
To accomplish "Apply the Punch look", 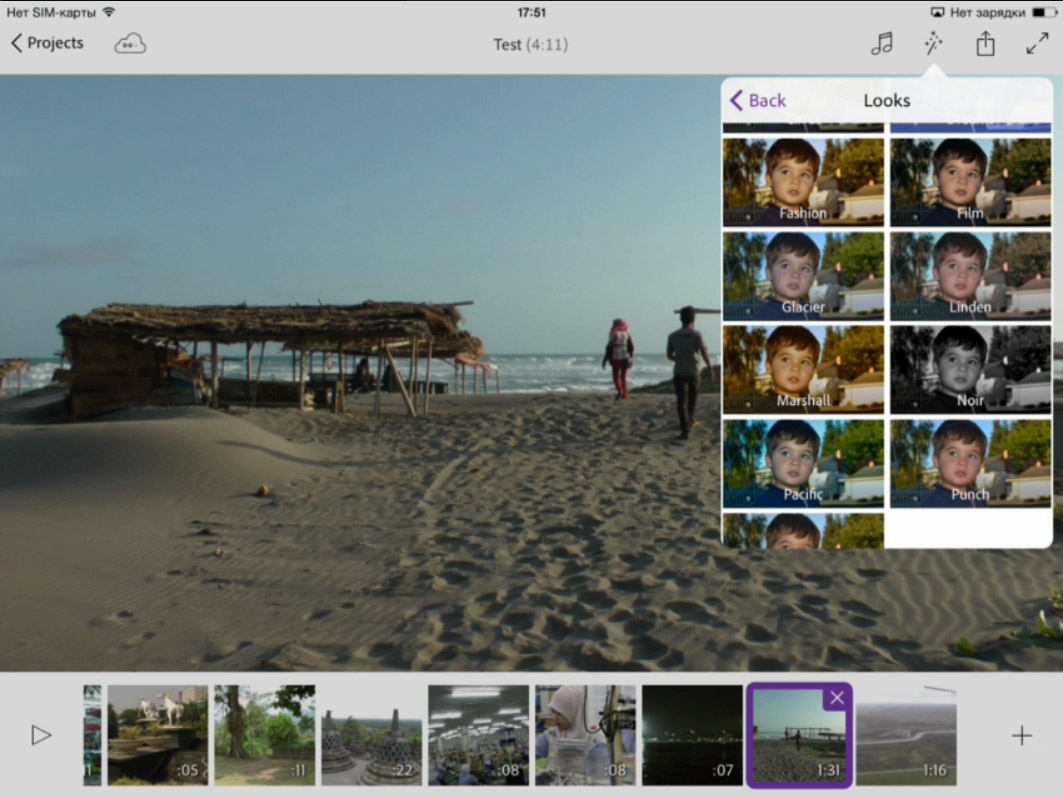I will tap(970, 463).
